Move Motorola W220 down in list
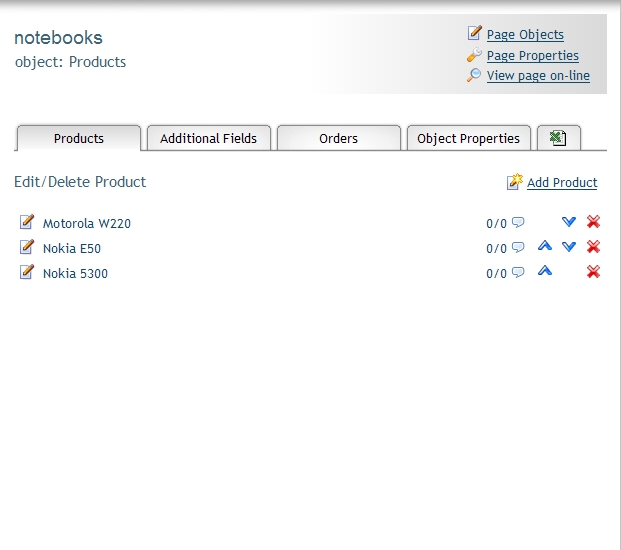 pos(569,222)
